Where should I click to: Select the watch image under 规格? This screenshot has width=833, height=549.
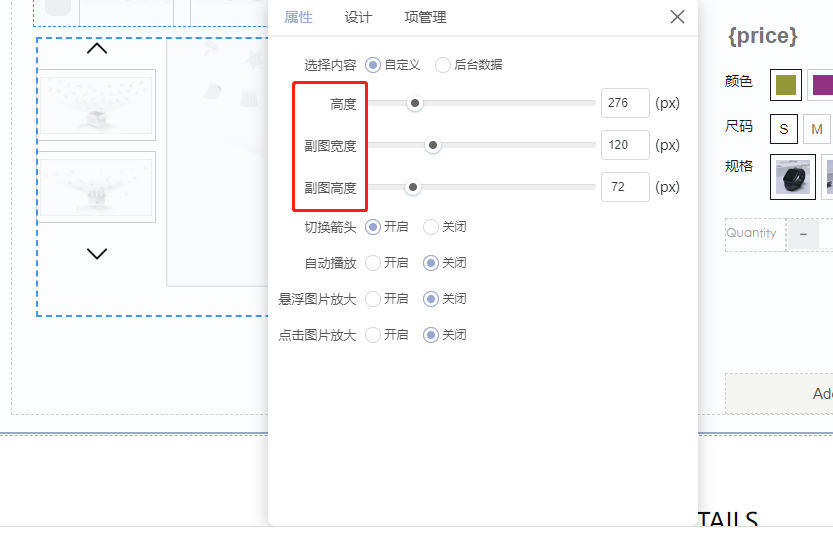point(794,176)
